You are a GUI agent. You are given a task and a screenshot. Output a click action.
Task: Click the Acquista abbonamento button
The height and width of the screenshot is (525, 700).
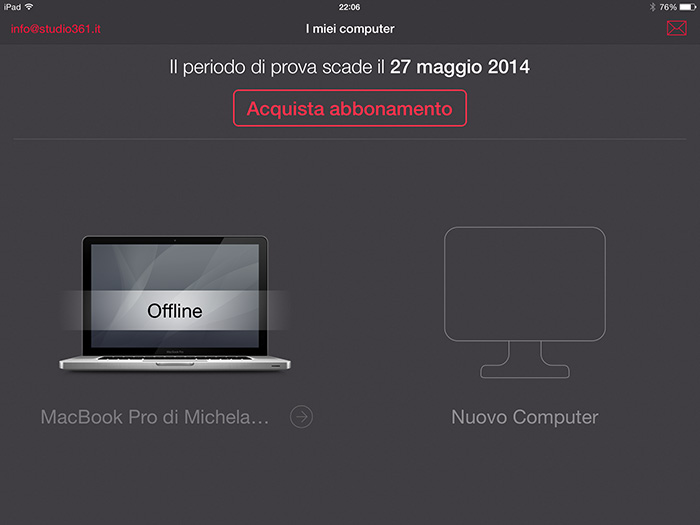tap(350, 108)
